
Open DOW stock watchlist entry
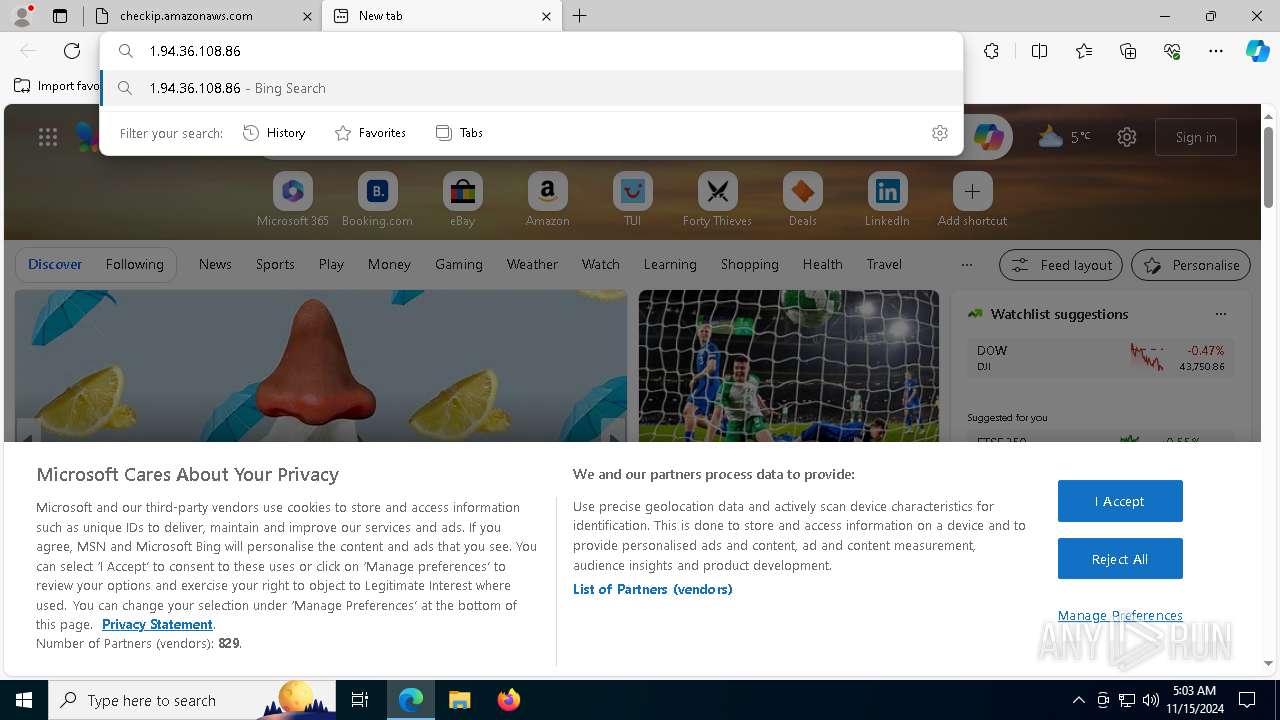click(x=1100, y=358)
